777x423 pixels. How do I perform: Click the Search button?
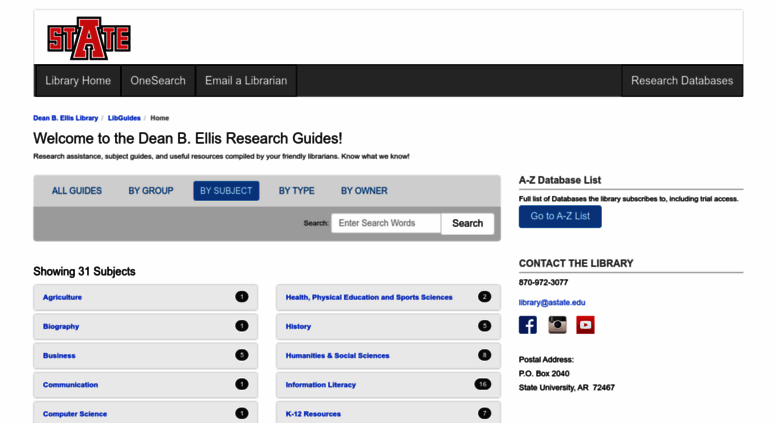click(467, 223)
